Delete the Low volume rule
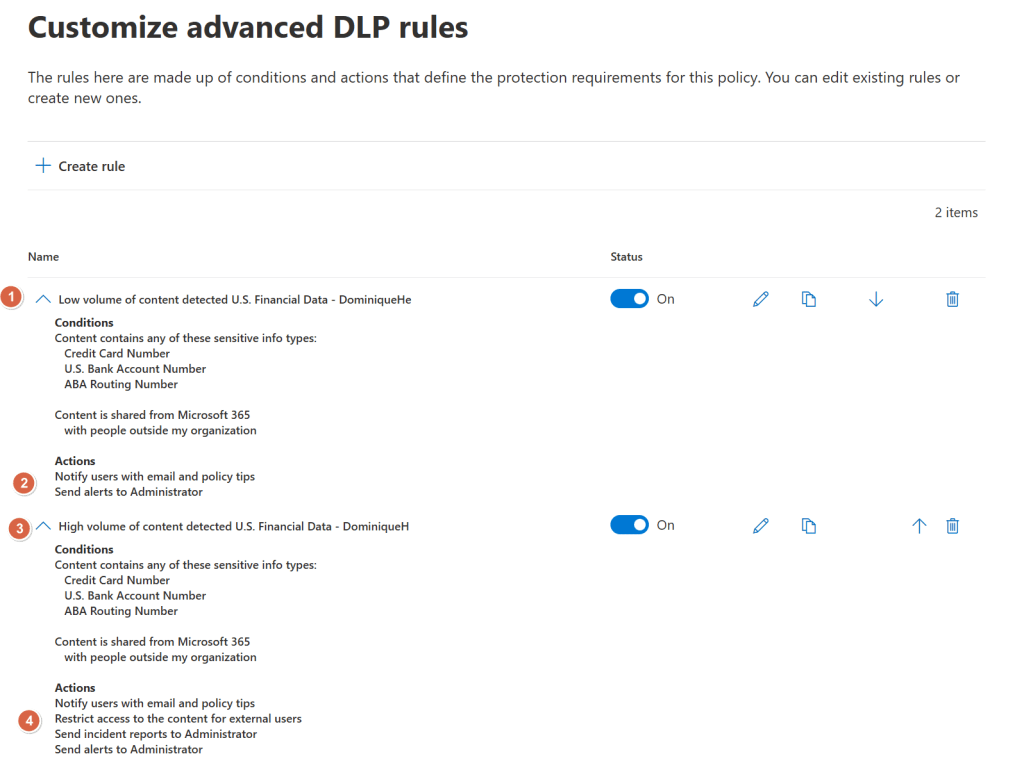This screenshot has width=1024, height=770. tap(952, 299)
